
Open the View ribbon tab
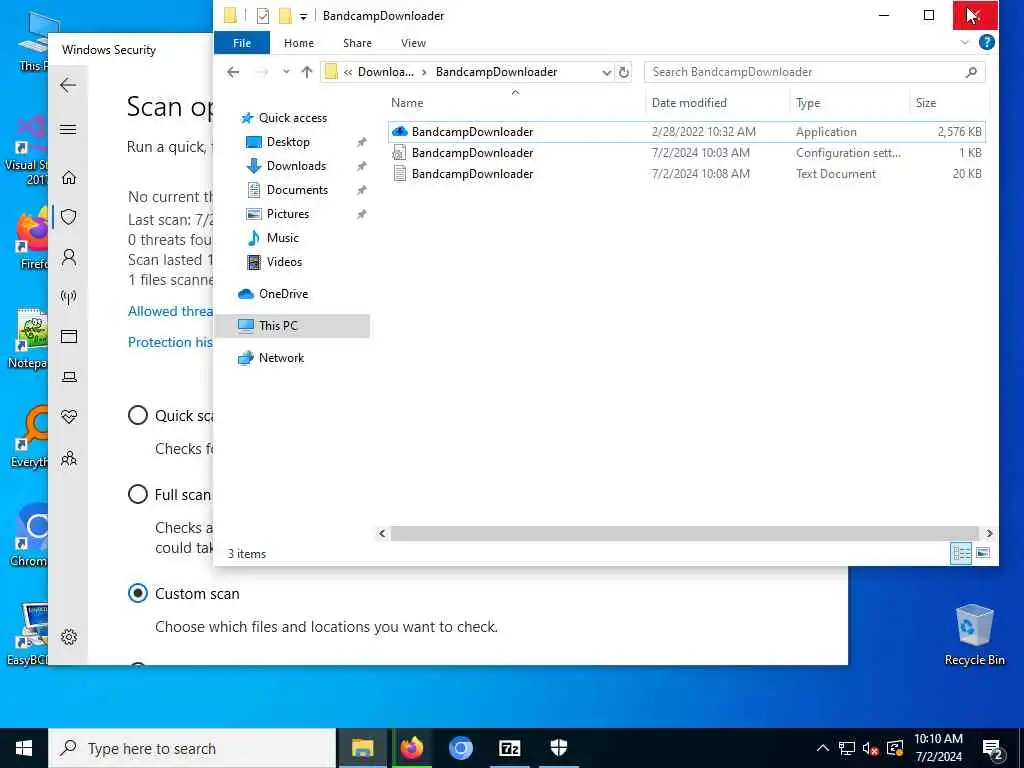[x=413, y=43]
